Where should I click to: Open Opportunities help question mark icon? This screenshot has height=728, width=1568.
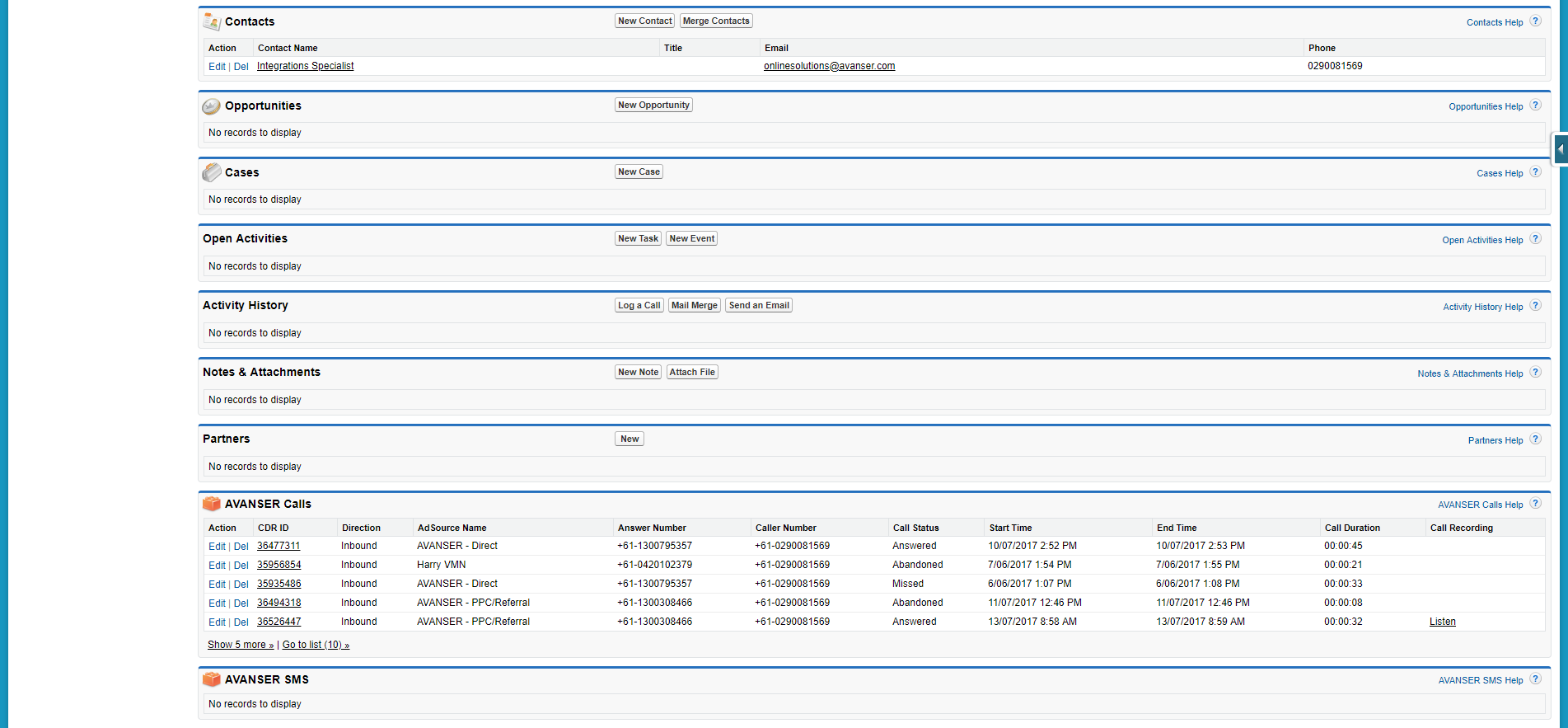[x=1535, y=106]
